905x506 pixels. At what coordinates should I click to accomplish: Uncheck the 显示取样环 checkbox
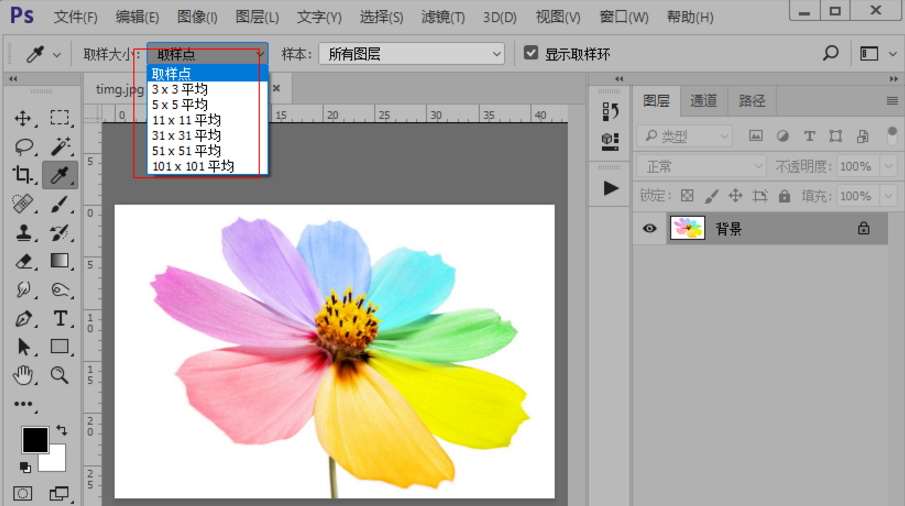(x=532, y=53)
